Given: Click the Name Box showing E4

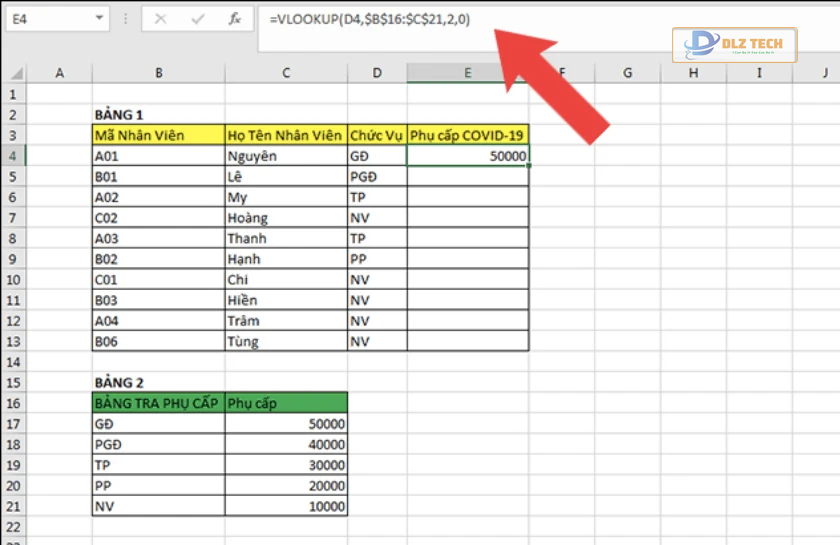Looking at the screenshot, I should [x=57, y=19].
